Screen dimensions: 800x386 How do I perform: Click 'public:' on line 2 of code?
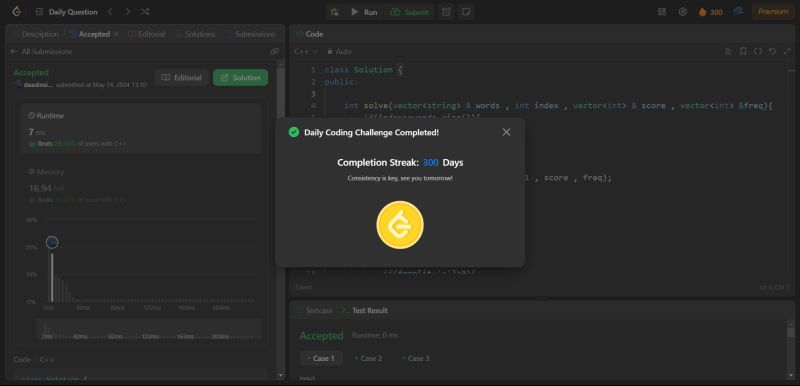coord(342,82)
